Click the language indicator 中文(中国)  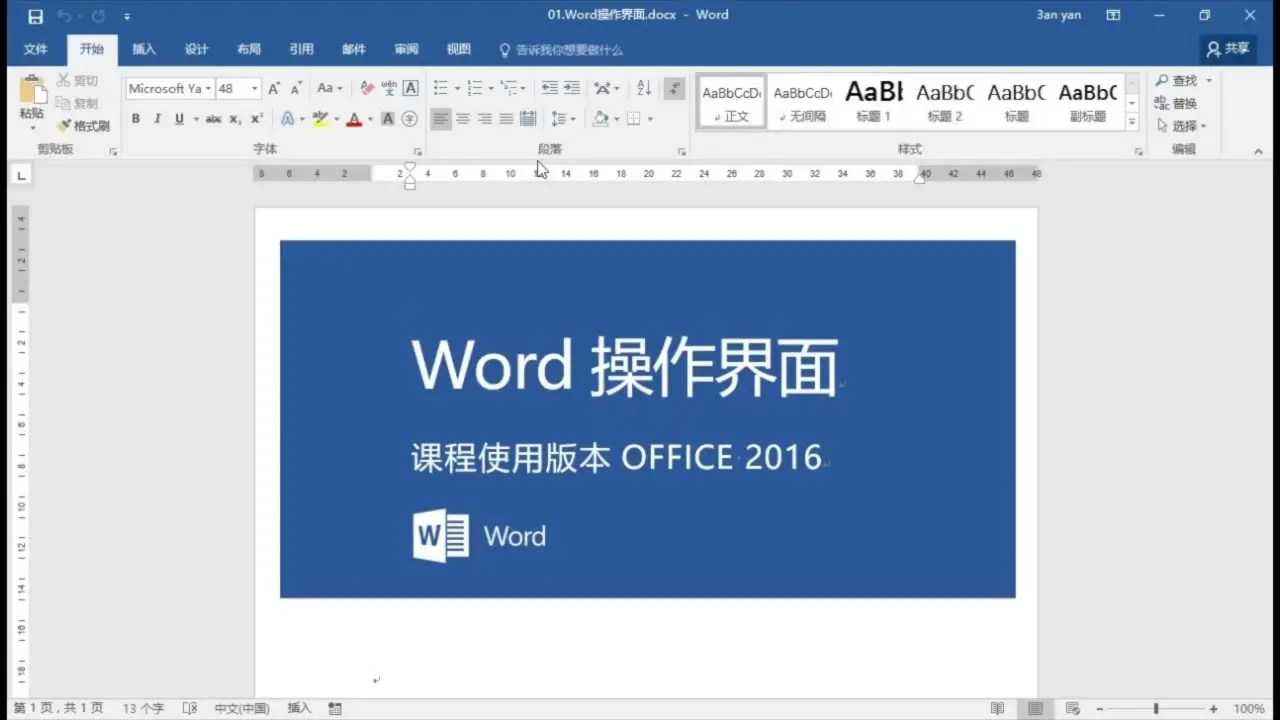pos(242,708)
